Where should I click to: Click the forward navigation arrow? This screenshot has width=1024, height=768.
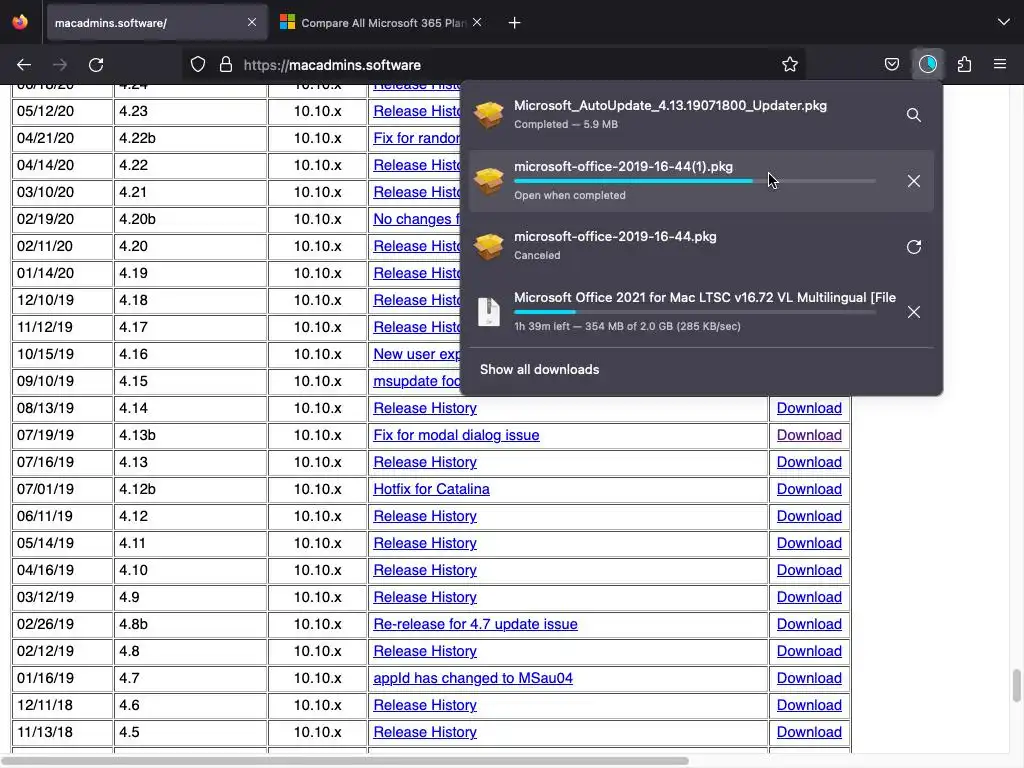[60, 65]
